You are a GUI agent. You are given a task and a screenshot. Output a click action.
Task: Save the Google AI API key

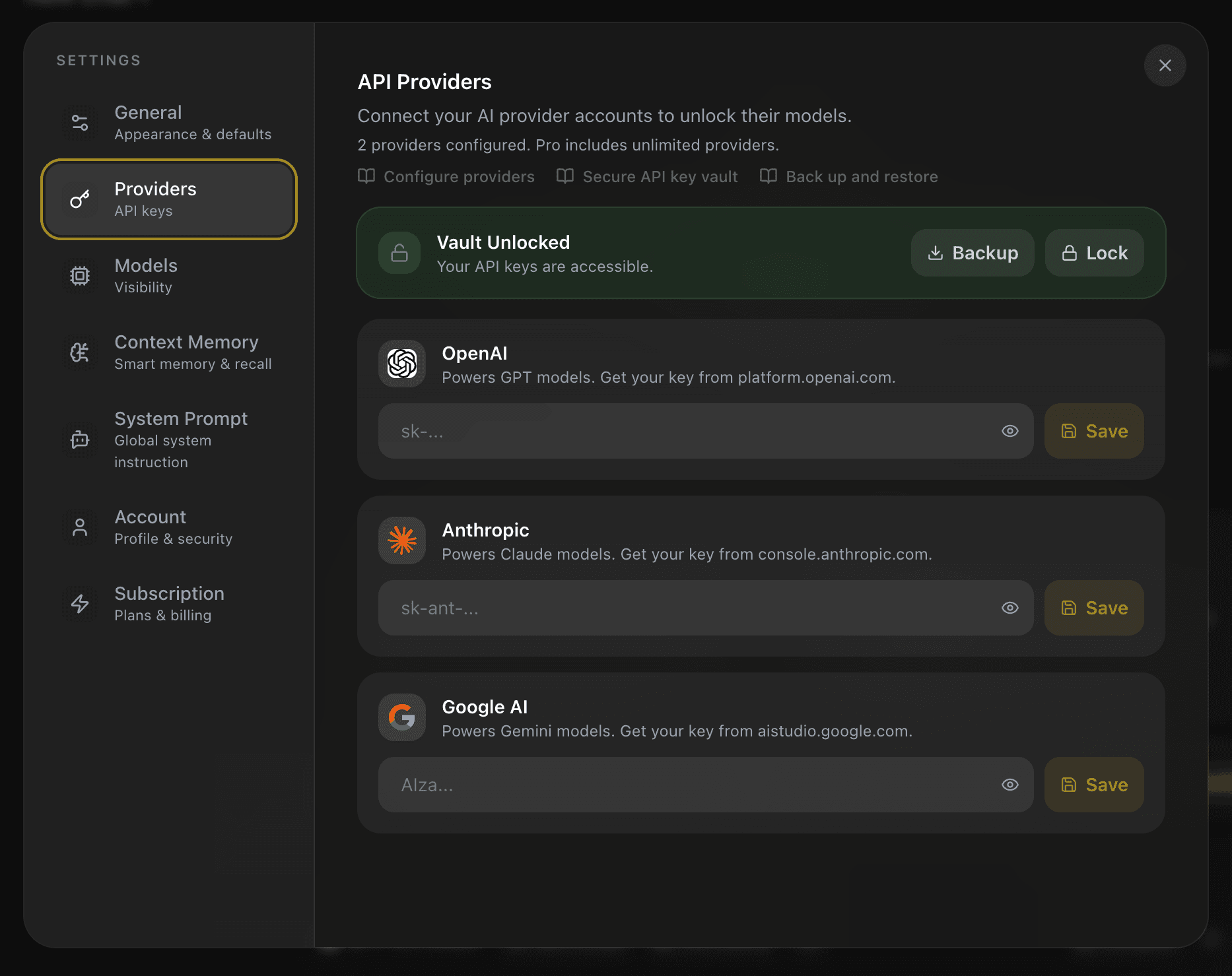(1094, 785)
